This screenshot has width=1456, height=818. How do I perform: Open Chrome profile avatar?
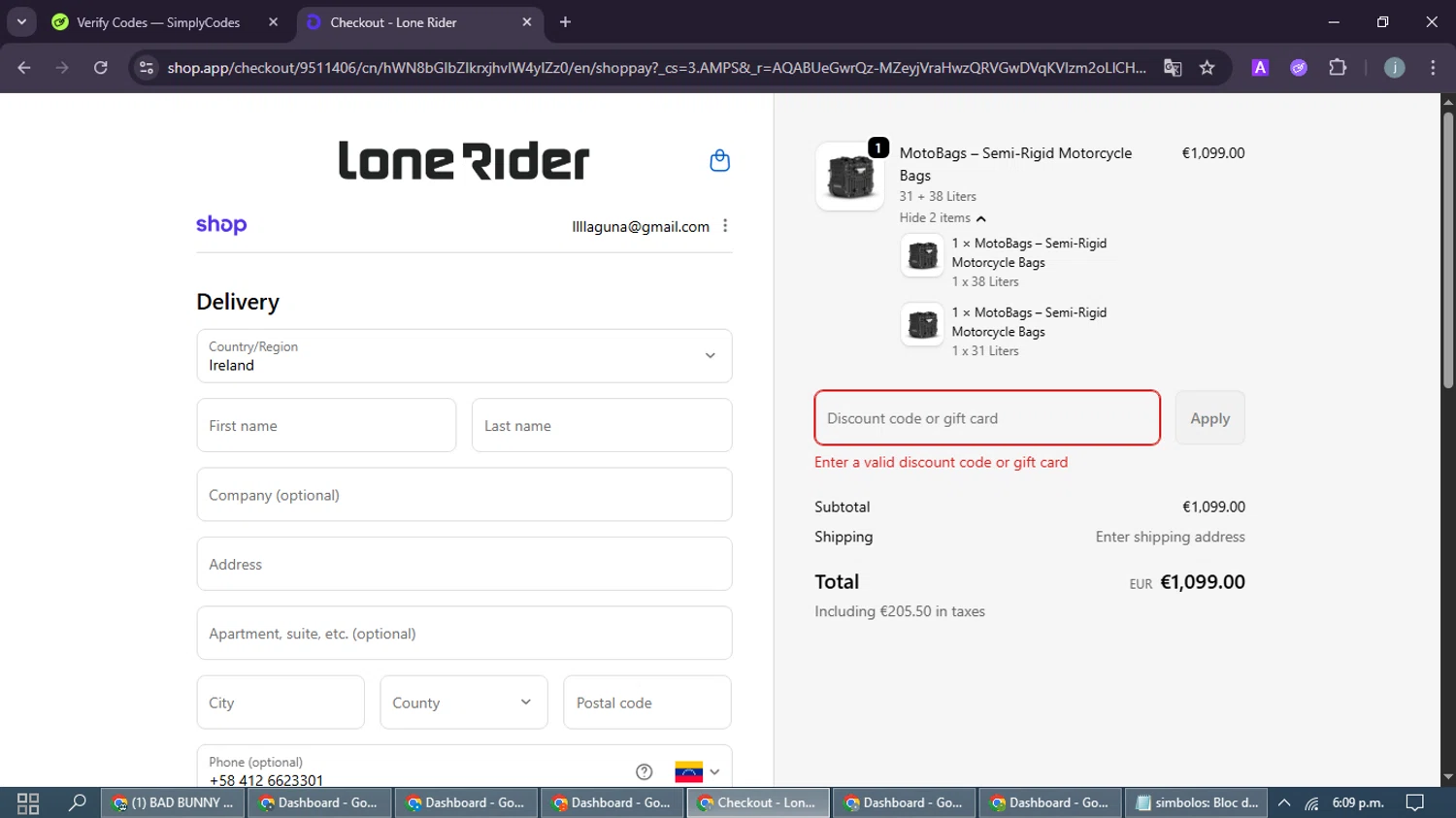(x=1394, y=68)
